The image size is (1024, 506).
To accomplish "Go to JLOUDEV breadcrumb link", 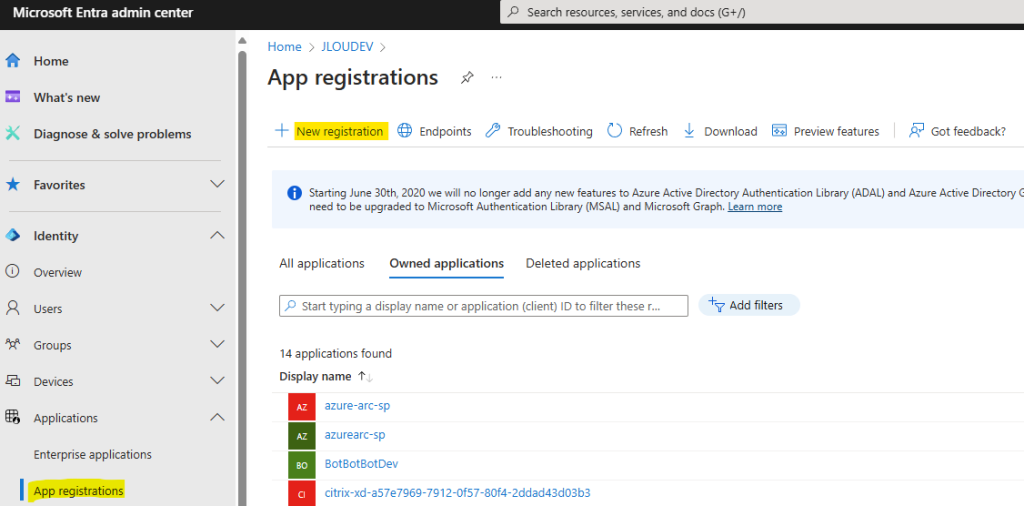I will (347, 47).
